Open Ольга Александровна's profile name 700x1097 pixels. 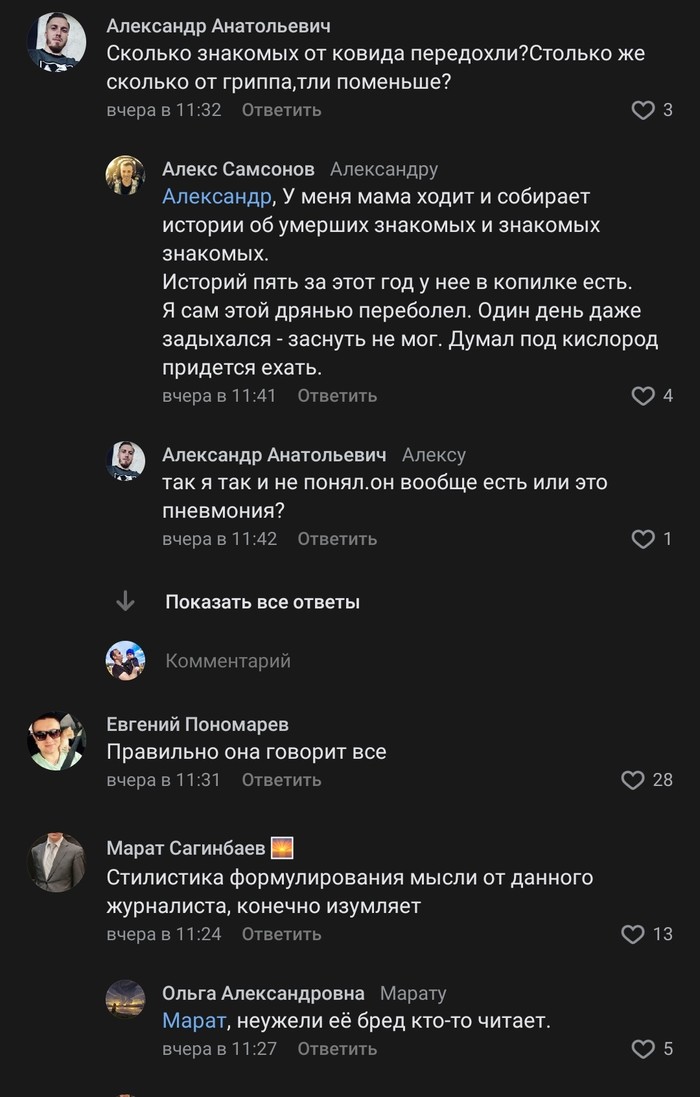(x=263, y=993)
